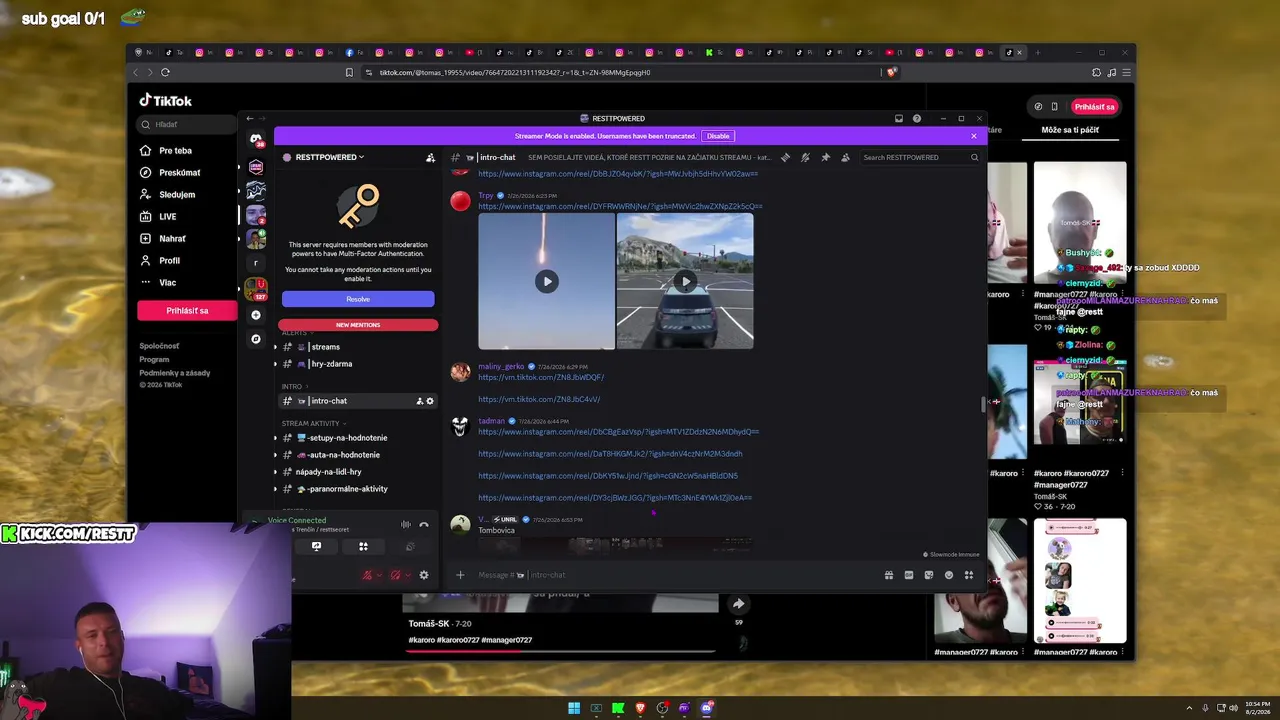Share your screen in voice panel

click(316, 546)
